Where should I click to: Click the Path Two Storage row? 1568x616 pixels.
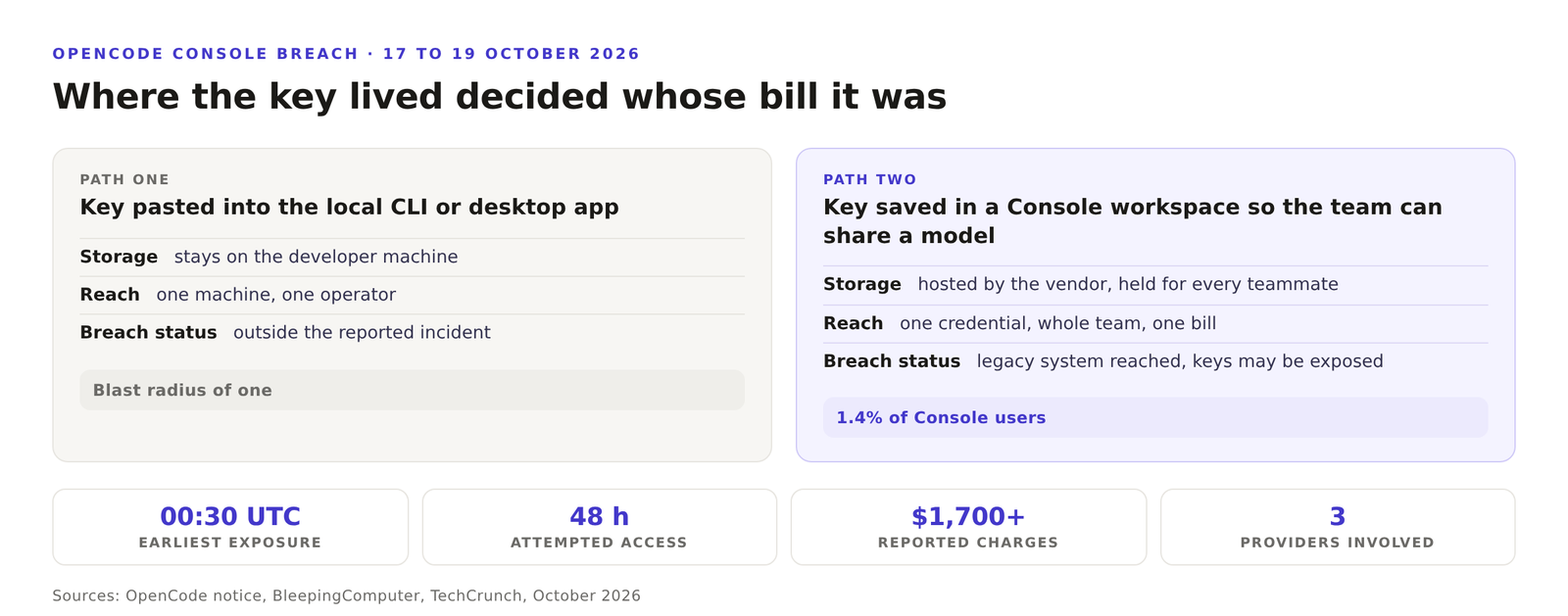(x=1155, y=284)
